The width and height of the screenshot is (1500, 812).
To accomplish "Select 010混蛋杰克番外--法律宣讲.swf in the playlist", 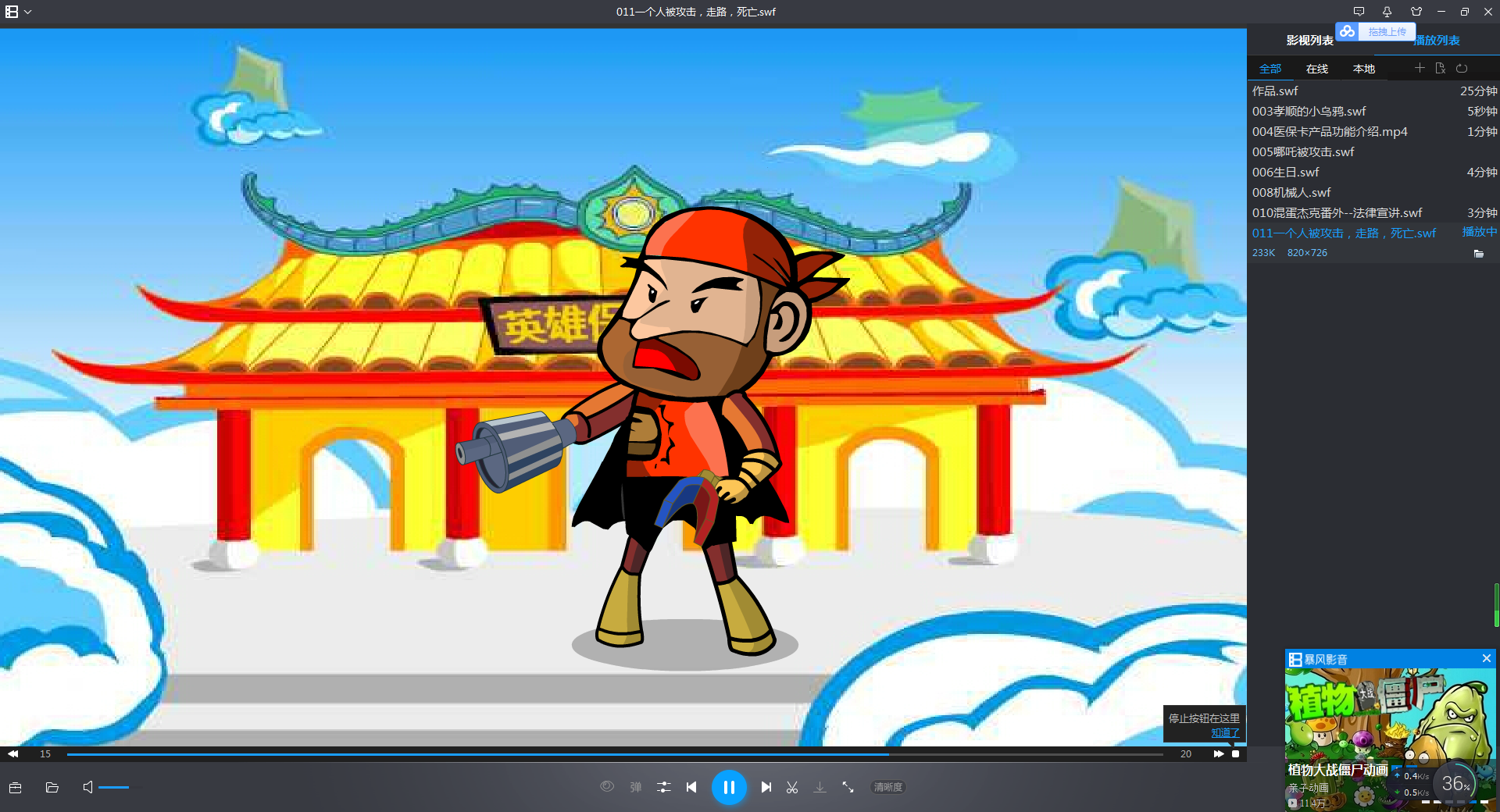I will click(1373, 213).
